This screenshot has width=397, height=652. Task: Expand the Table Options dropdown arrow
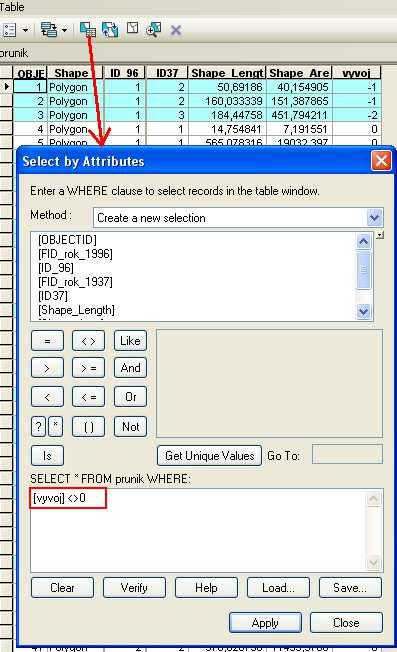(x=25, y=30)
